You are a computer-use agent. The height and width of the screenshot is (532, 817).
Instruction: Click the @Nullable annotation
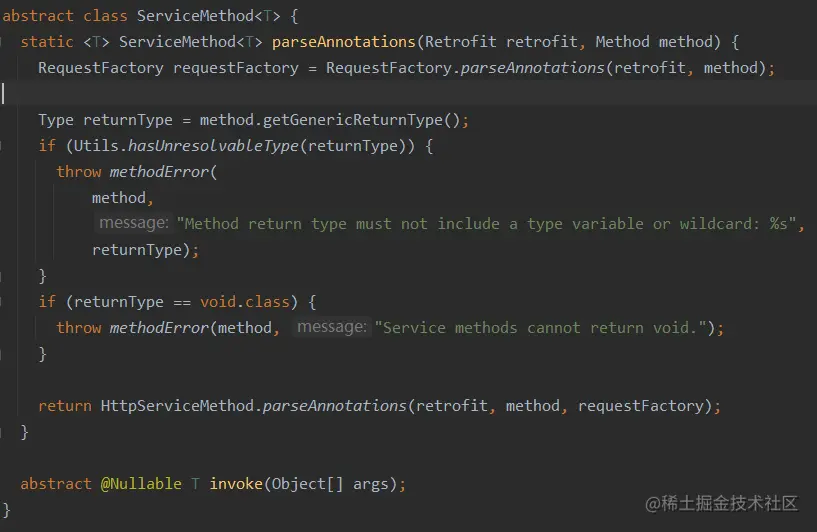141,484
